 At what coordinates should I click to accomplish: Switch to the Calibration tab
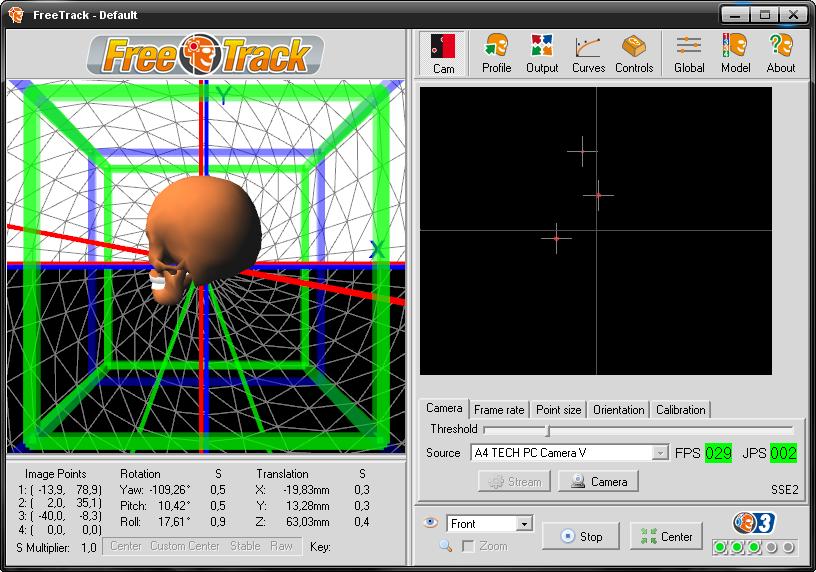coord(680,410)
